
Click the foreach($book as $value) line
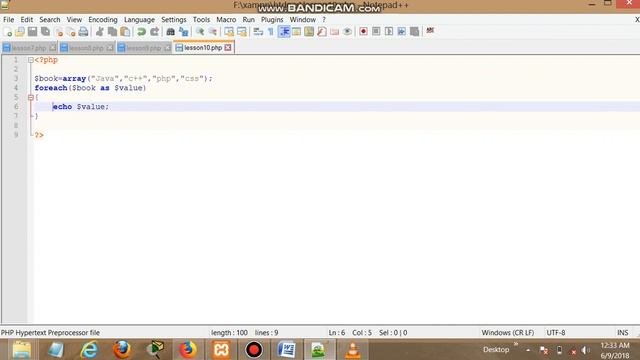tap(90, 88)
